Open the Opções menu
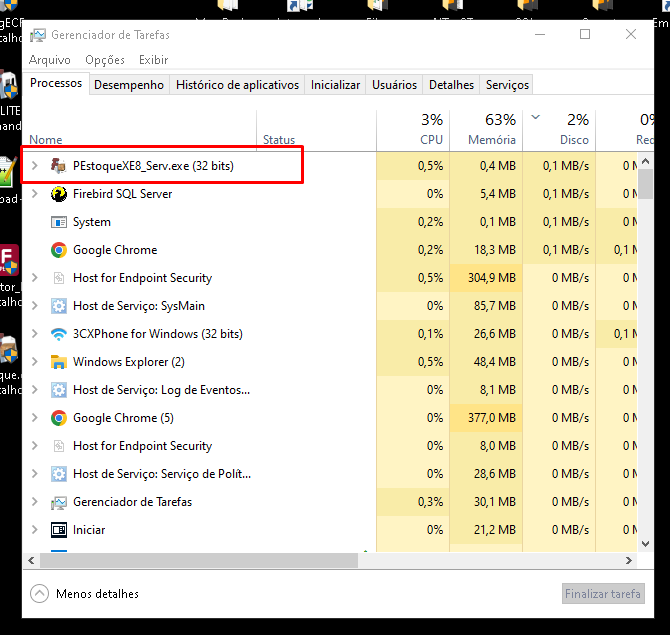This screenshot has width=670, height=635. click(105, 60)
